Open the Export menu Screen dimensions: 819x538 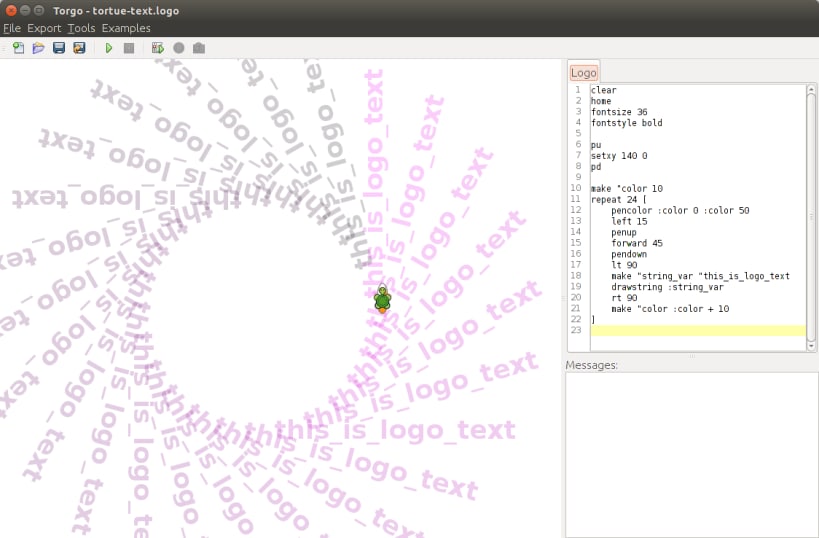pyautogui.click(x=44, y=28)
